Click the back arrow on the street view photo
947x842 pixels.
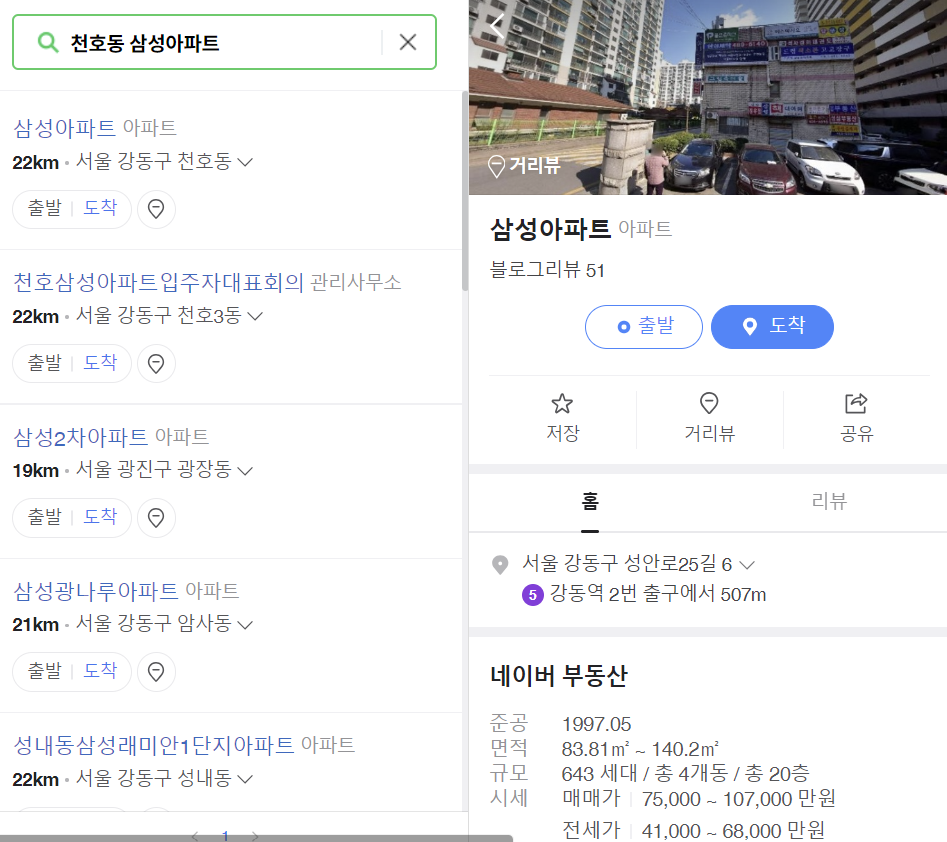496,26
